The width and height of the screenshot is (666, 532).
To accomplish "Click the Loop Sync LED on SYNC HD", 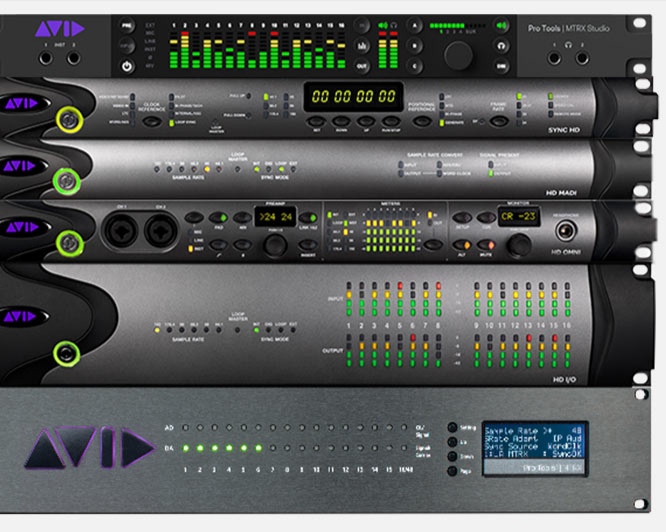I will coord(172,123).
